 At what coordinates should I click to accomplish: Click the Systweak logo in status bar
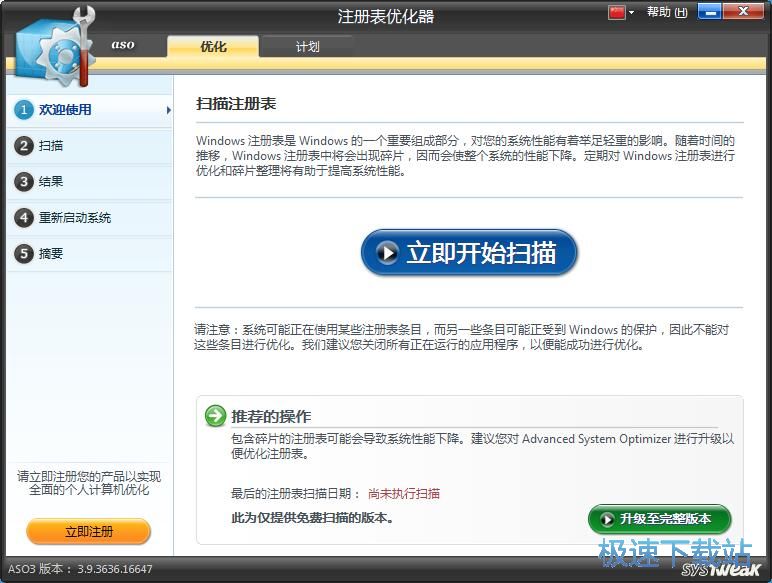click(721, 569)
